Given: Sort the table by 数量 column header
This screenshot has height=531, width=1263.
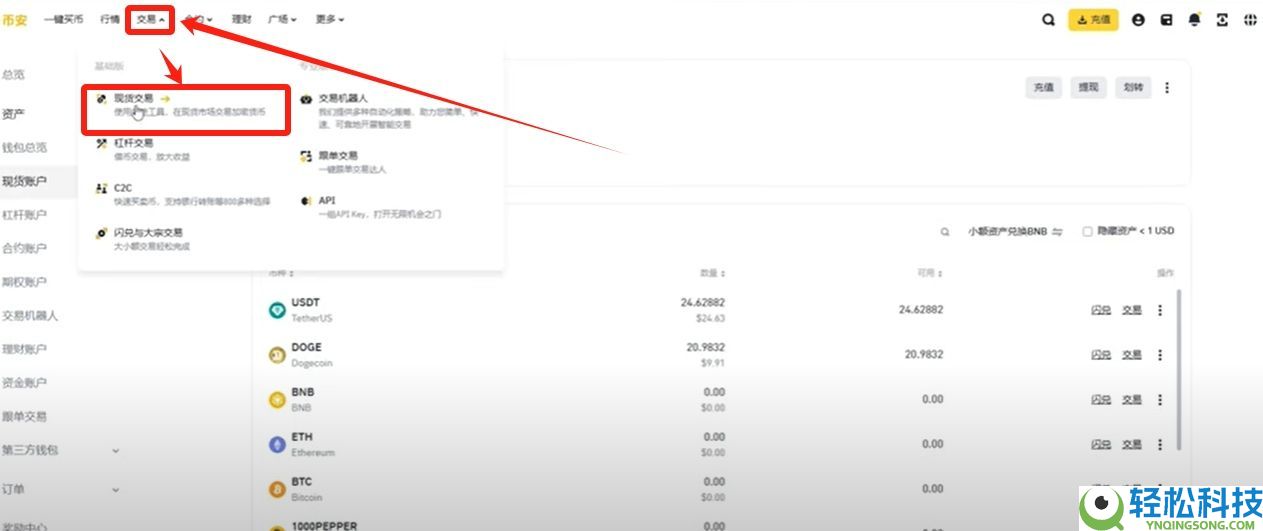Looking at the screenshot, I should (712, 273).
